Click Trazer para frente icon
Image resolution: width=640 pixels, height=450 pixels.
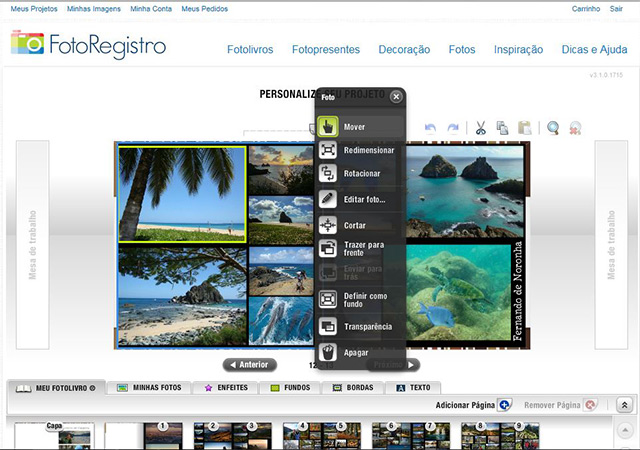[328, 248]
